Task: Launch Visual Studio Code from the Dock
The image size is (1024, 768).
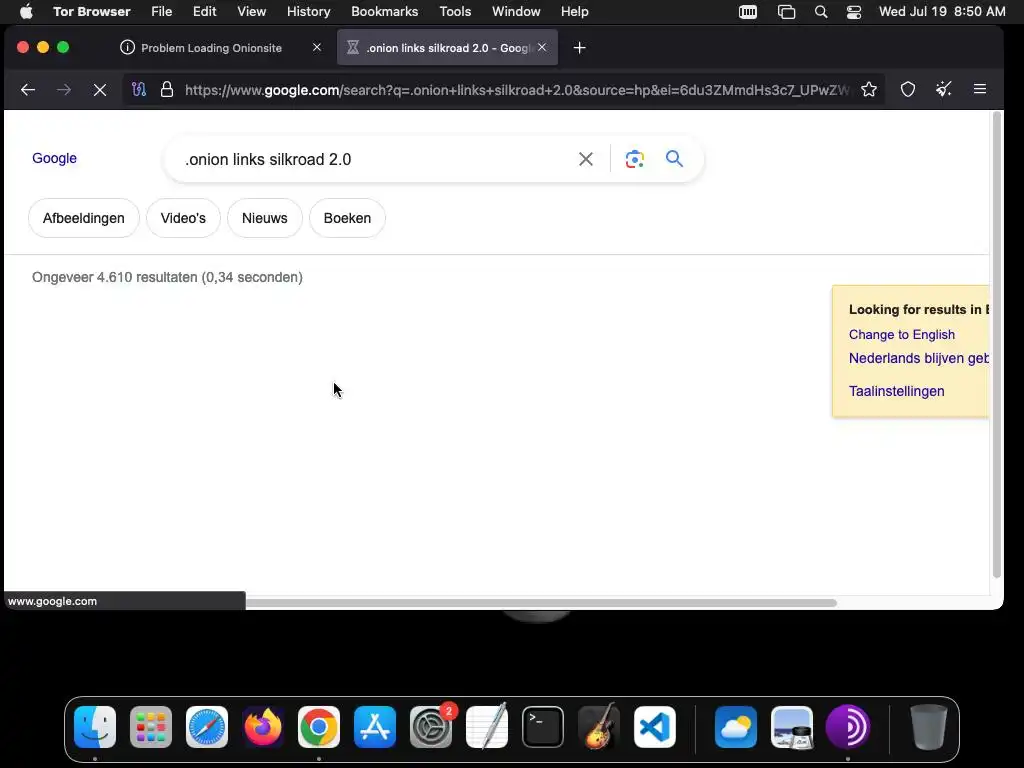Action: click(654, 727)
